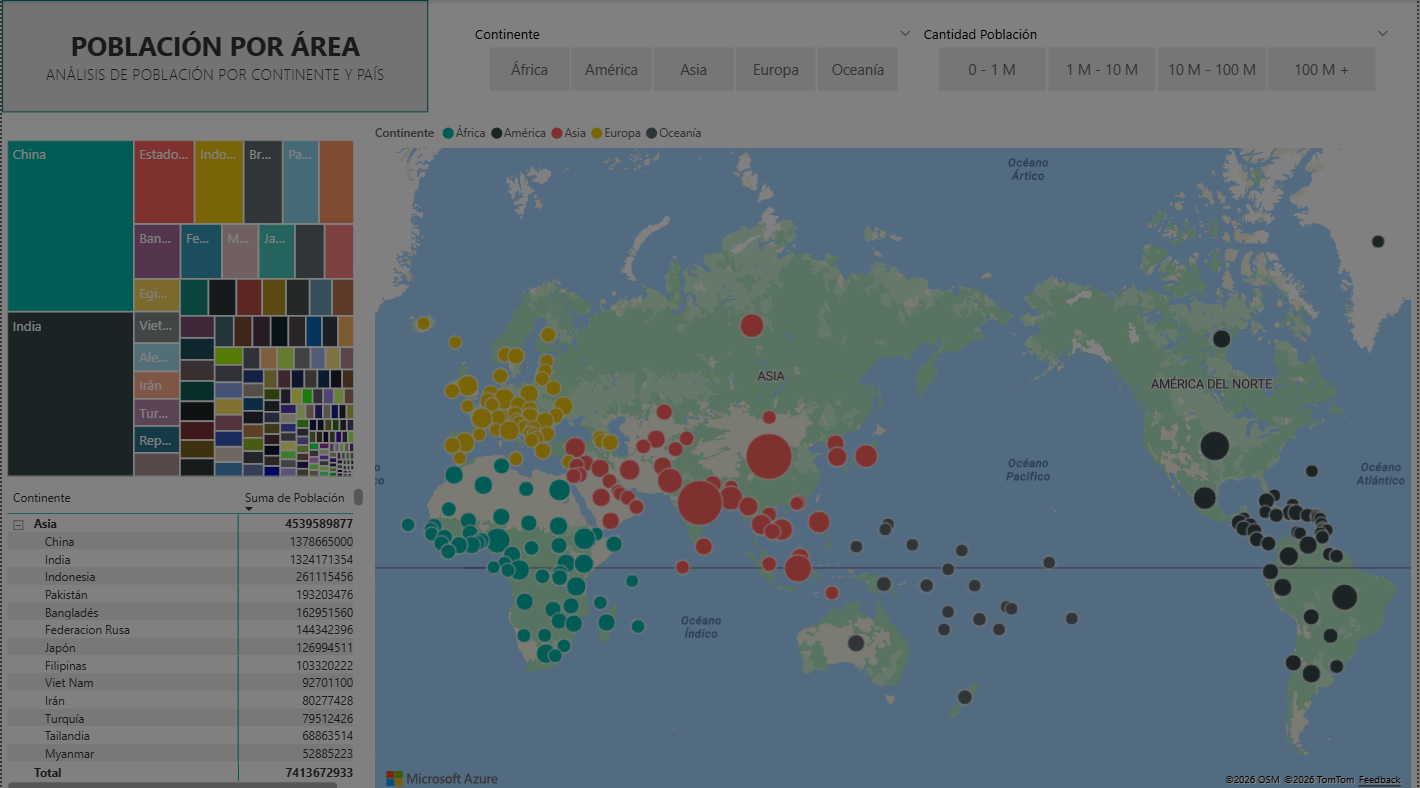The height and width of the screenshot is (788, 1420).
Task: Open the Feedback link on the map
Action: (1379, 779)
